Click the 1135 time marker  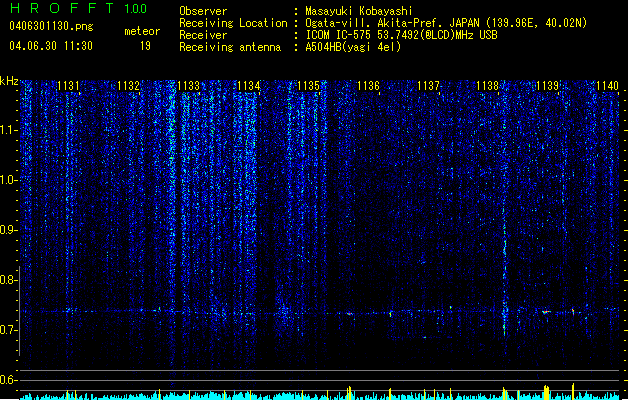(x=308, y=86)
